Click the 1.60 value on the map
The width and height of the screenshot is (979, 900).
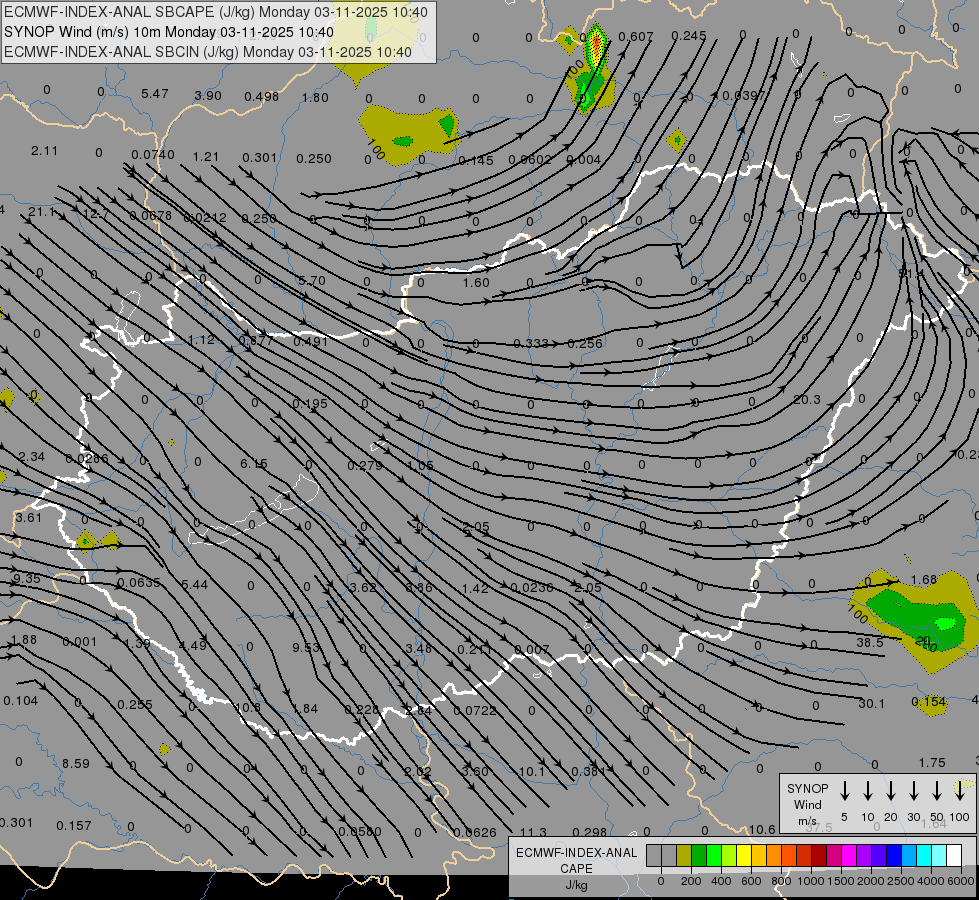point(476,282)
